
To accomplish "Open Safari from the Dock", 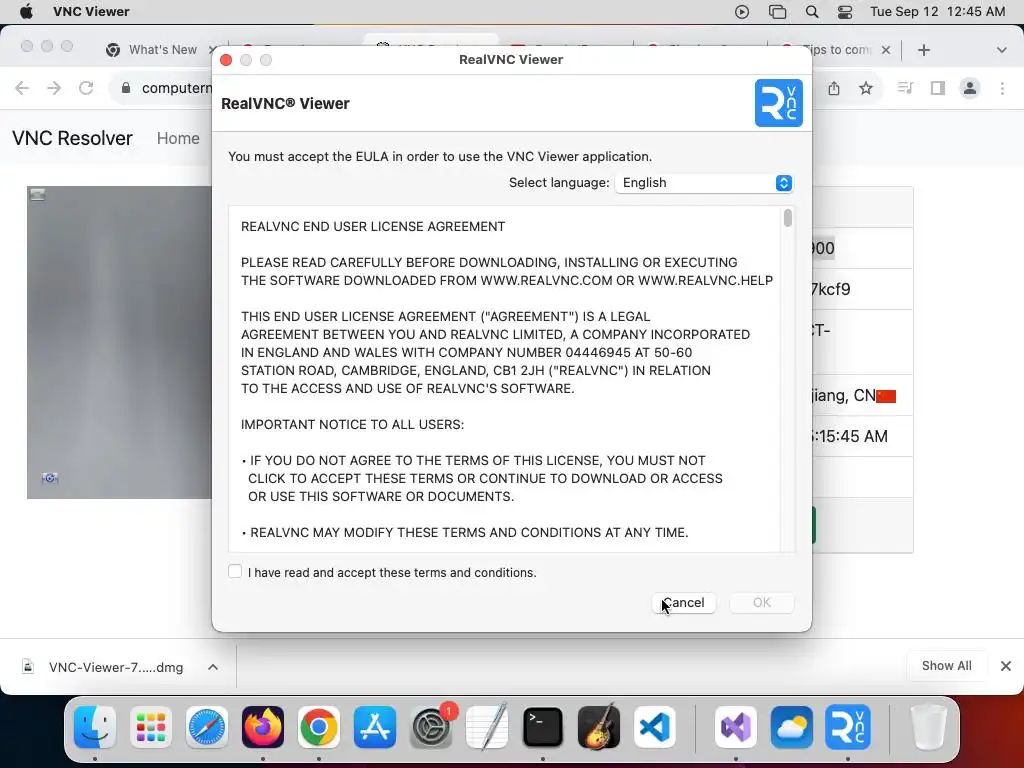I will click(x=207, y=726).
